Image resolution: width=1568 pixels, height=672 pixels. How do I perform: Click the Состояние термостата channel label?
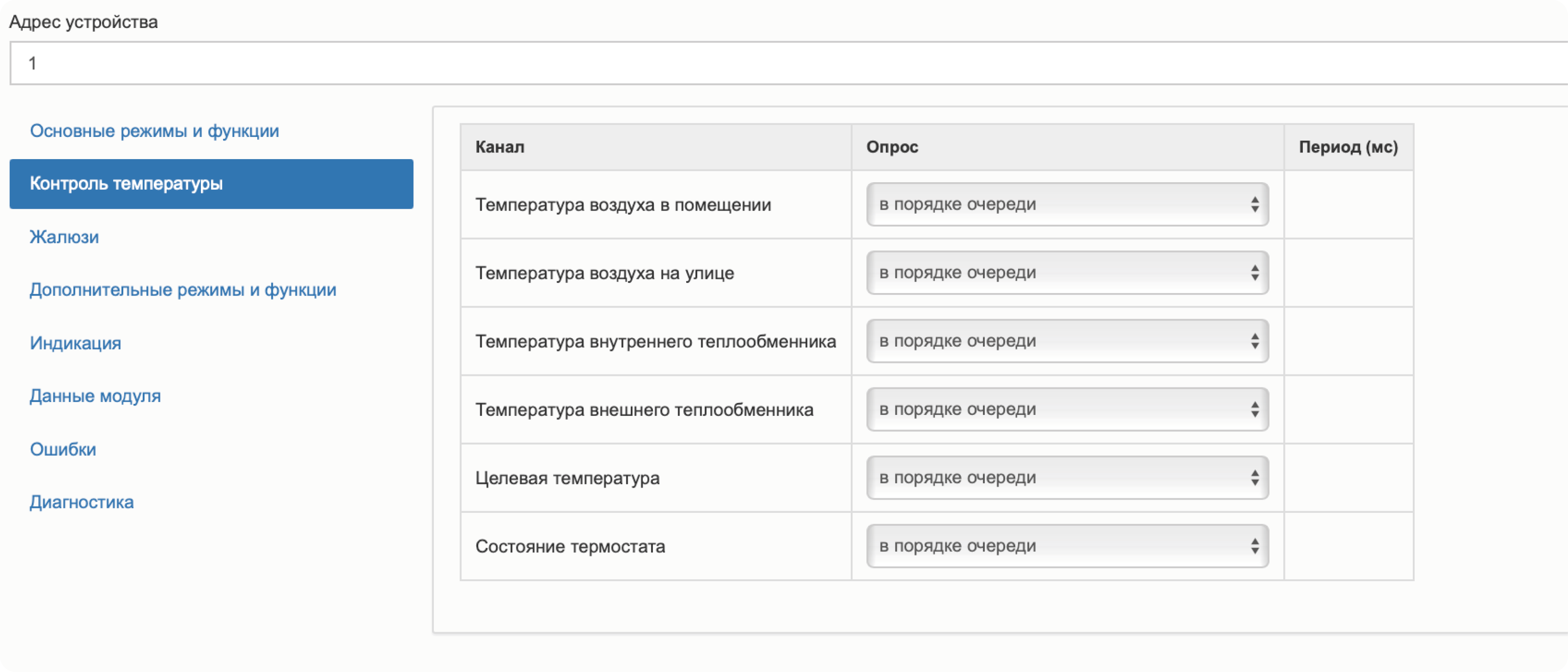tap(570, 546)
